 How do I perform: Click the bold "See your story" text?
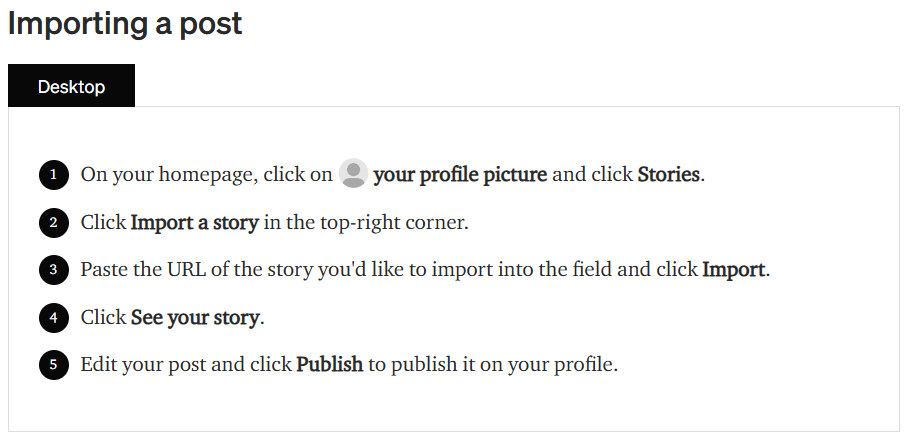[x=195, y=318]
